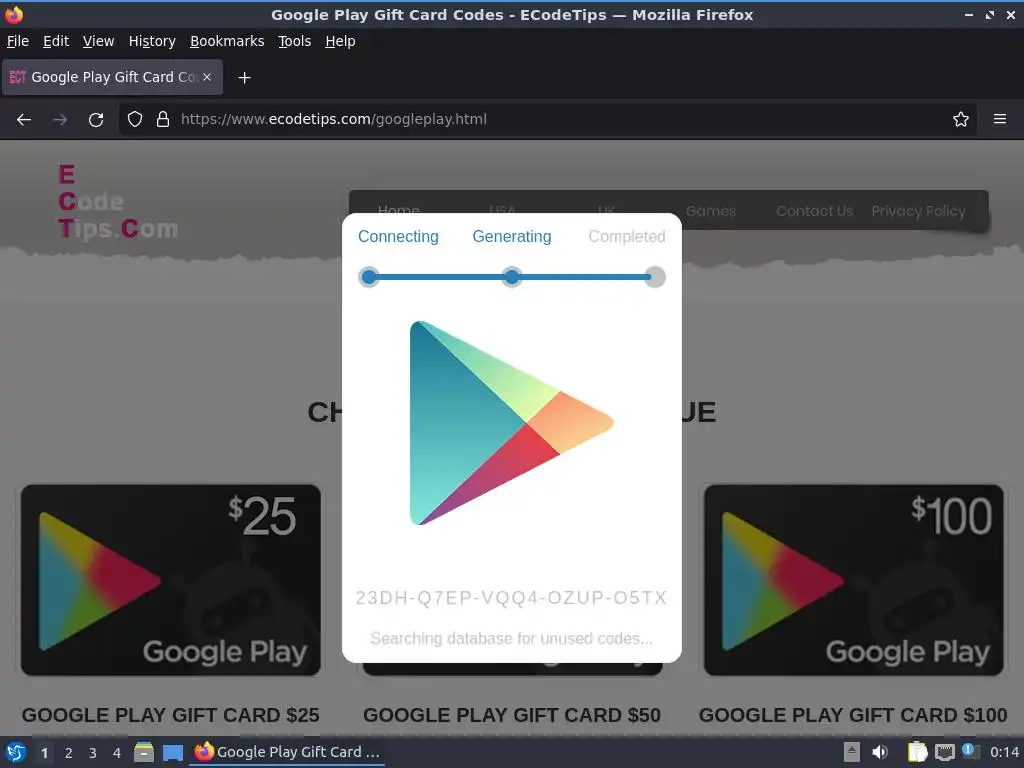
Task: Open the Tools menu
Action: [x=295, y=41]
